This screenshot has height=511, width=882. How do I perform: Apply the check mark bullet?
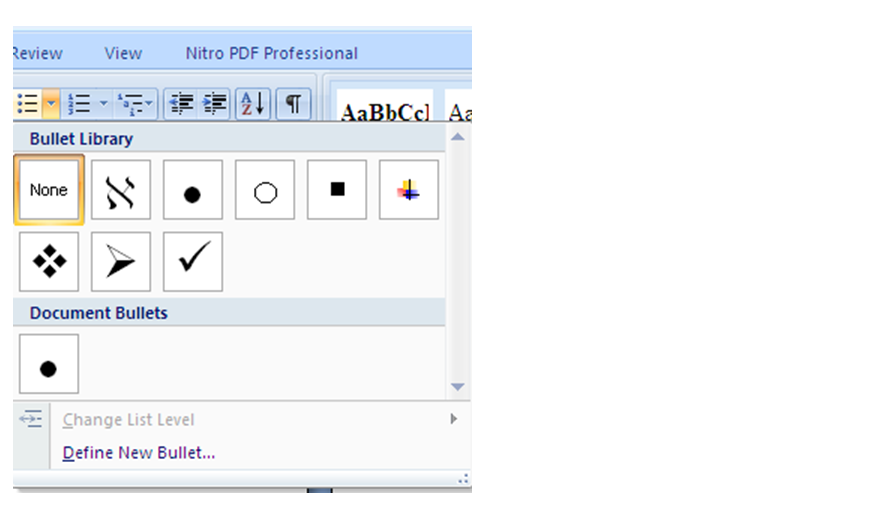coord(193,262)
